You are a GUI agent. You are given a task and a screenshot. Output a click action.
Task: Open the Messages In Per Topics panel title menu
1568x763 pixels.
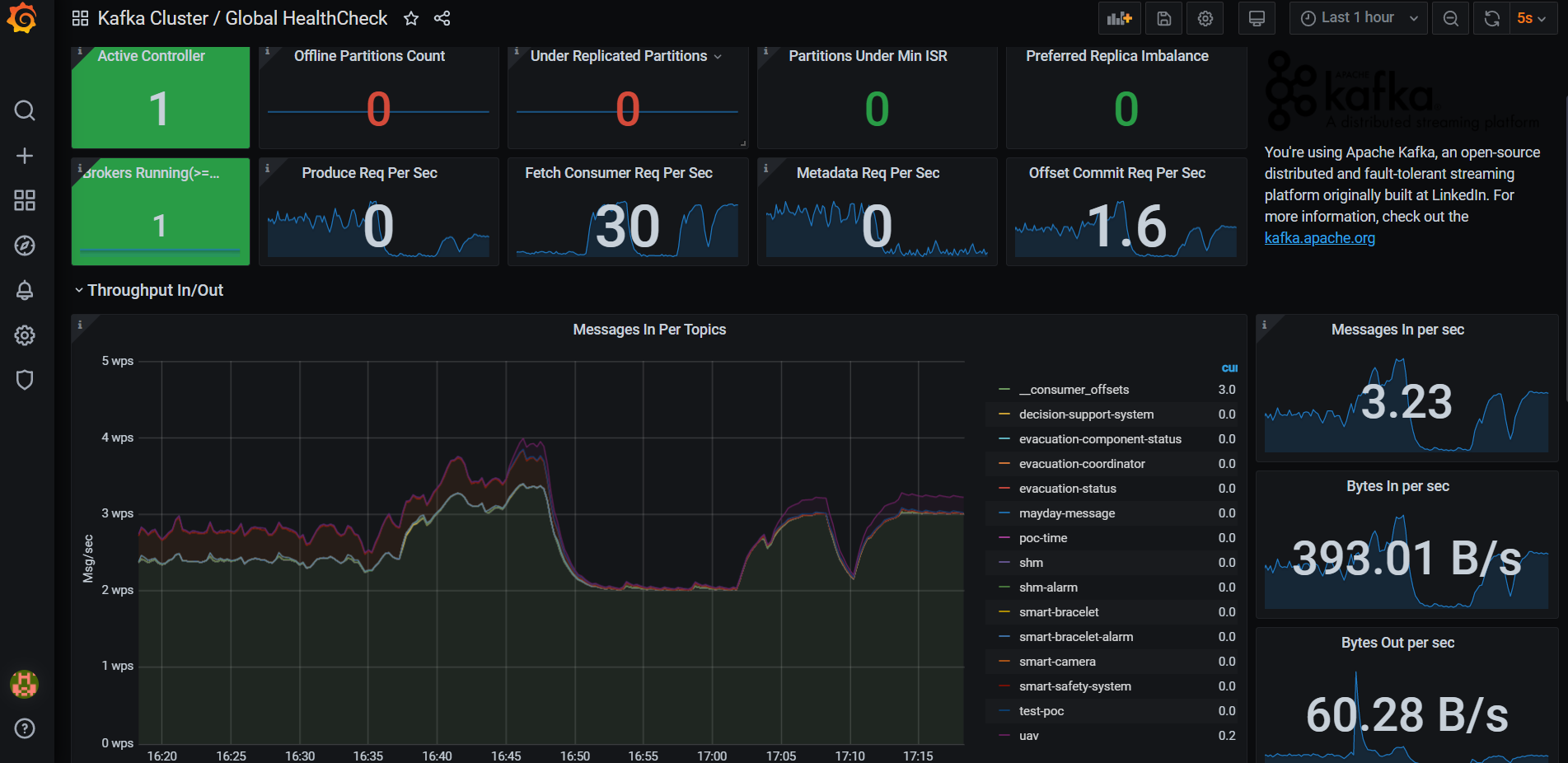click(x=649, y=330)
